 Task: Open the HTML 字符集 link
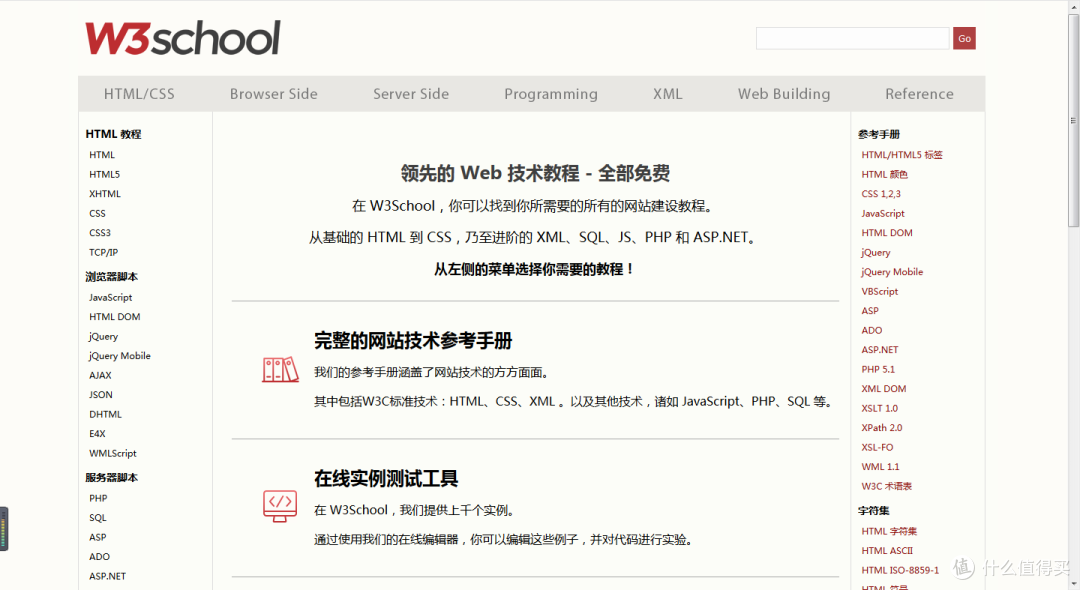pos(889,531)
